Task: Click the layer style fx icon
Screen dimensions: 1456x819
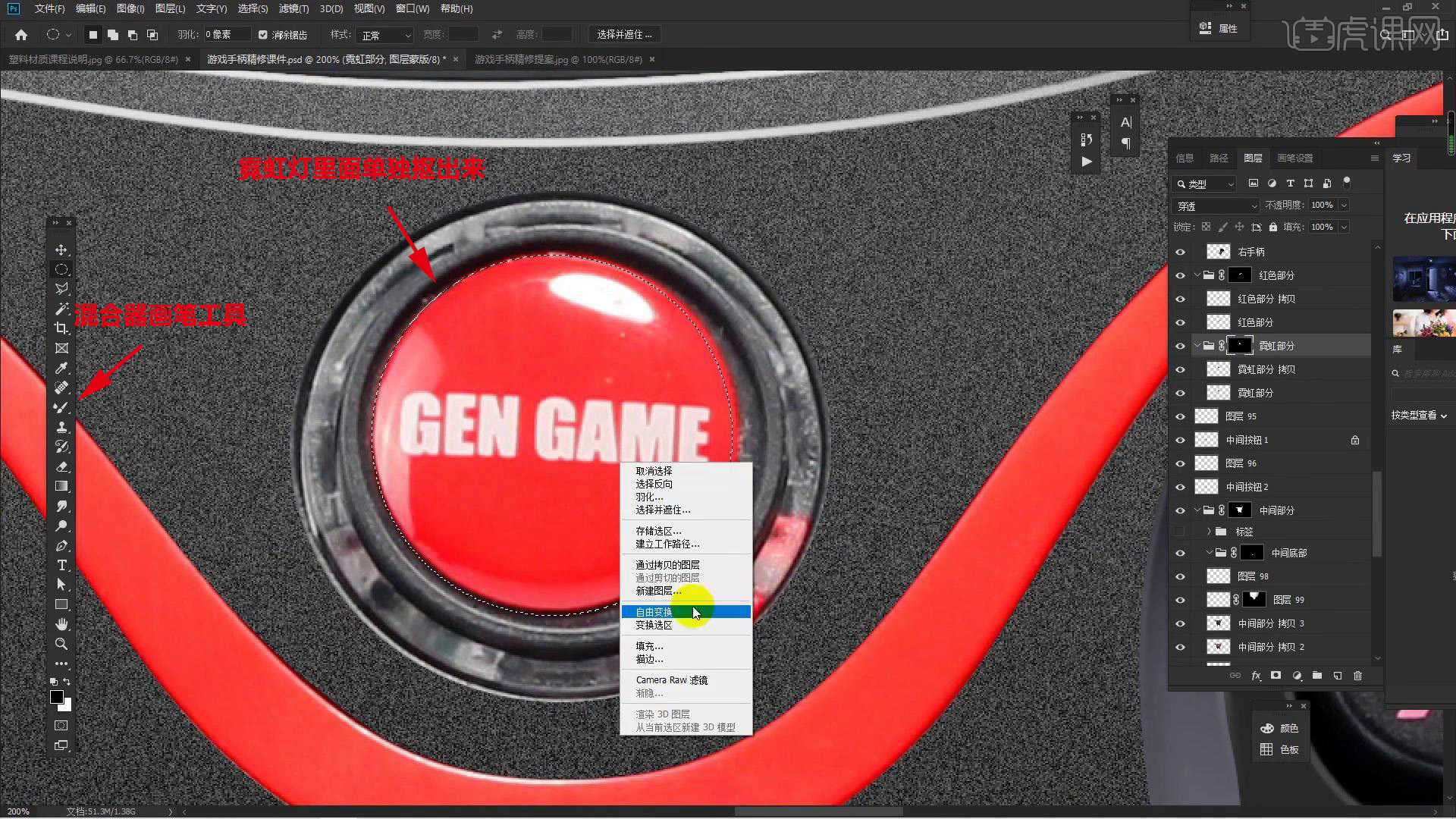Action: point(1256,676)
